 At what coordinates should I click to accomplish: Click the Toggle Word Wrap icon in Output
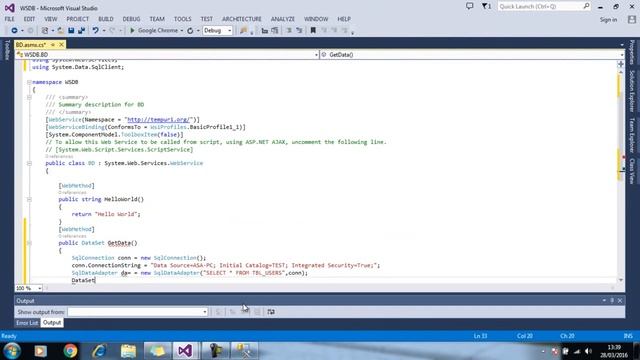[271, 312]
